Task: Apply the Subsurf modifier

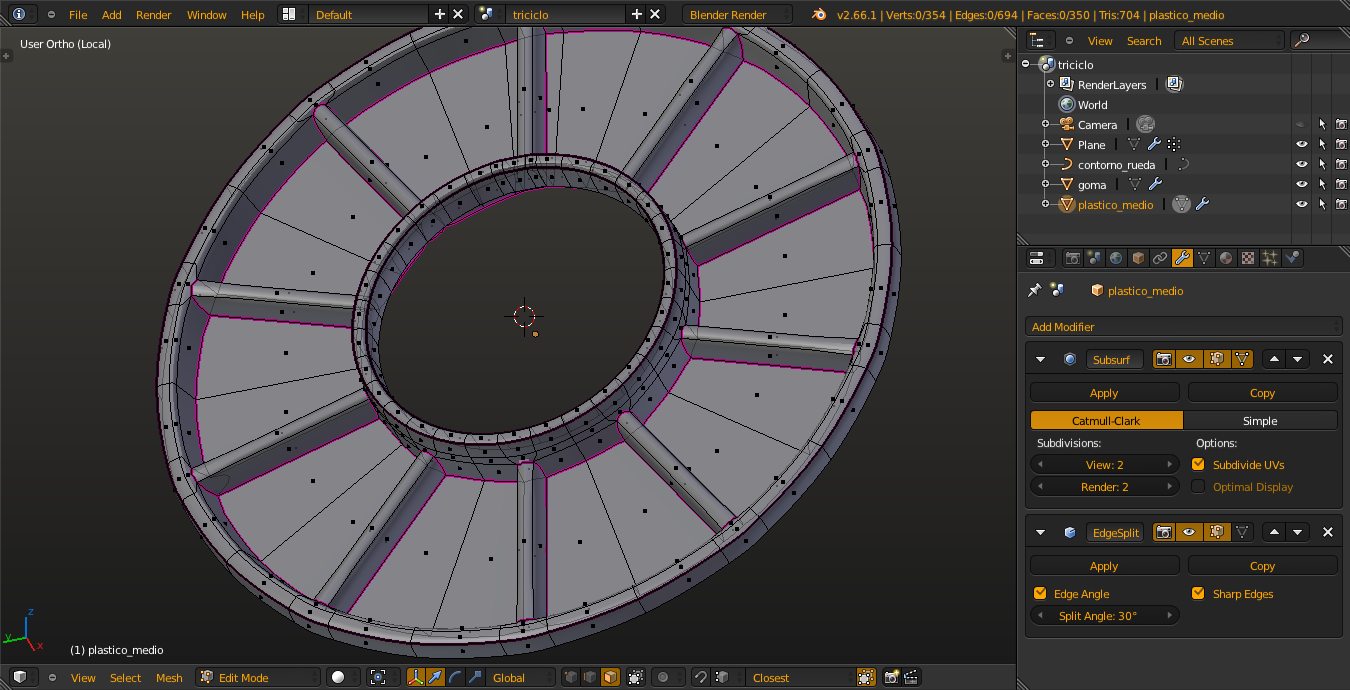Action: 1104,392
